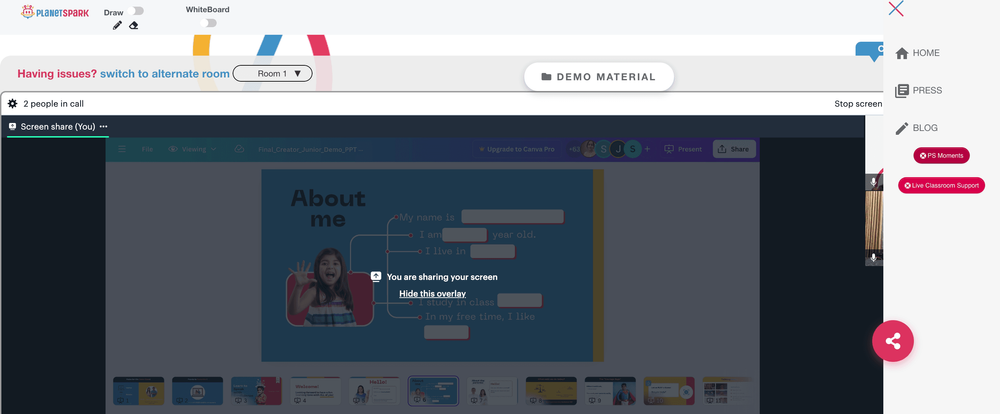Click upper microphone icon on video tile
1000x414 pixels.
(874, 182)
